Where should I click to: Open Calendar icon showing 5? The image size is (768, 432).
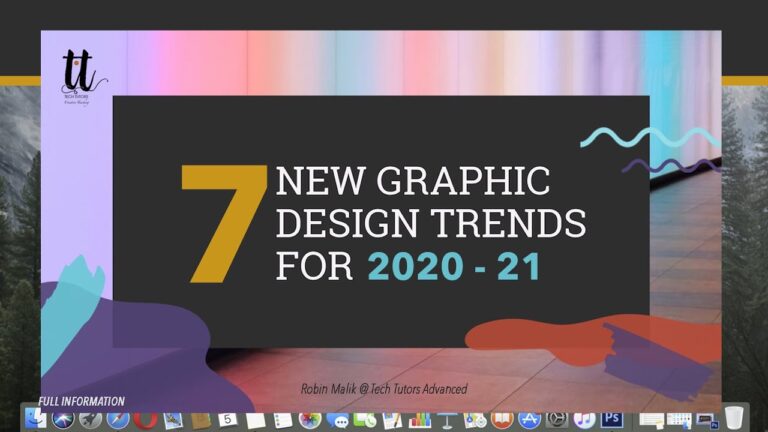click(228, 419)
